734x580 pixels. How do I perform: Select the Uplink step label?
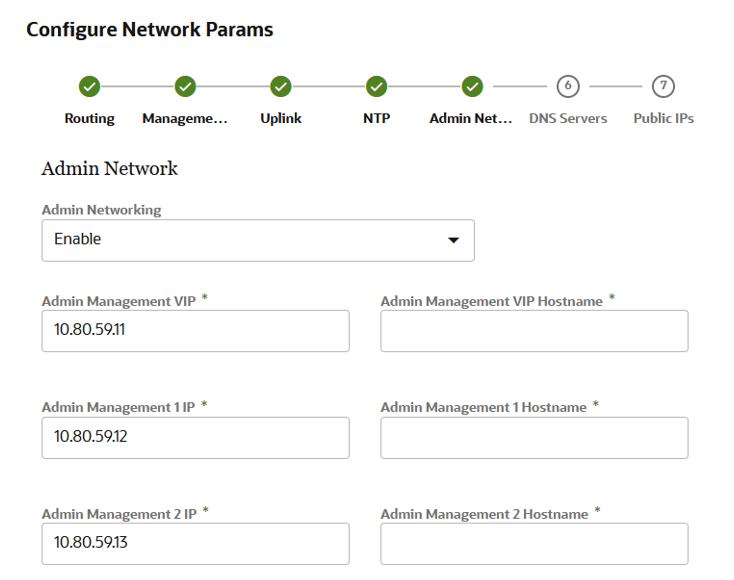point(281,118)
